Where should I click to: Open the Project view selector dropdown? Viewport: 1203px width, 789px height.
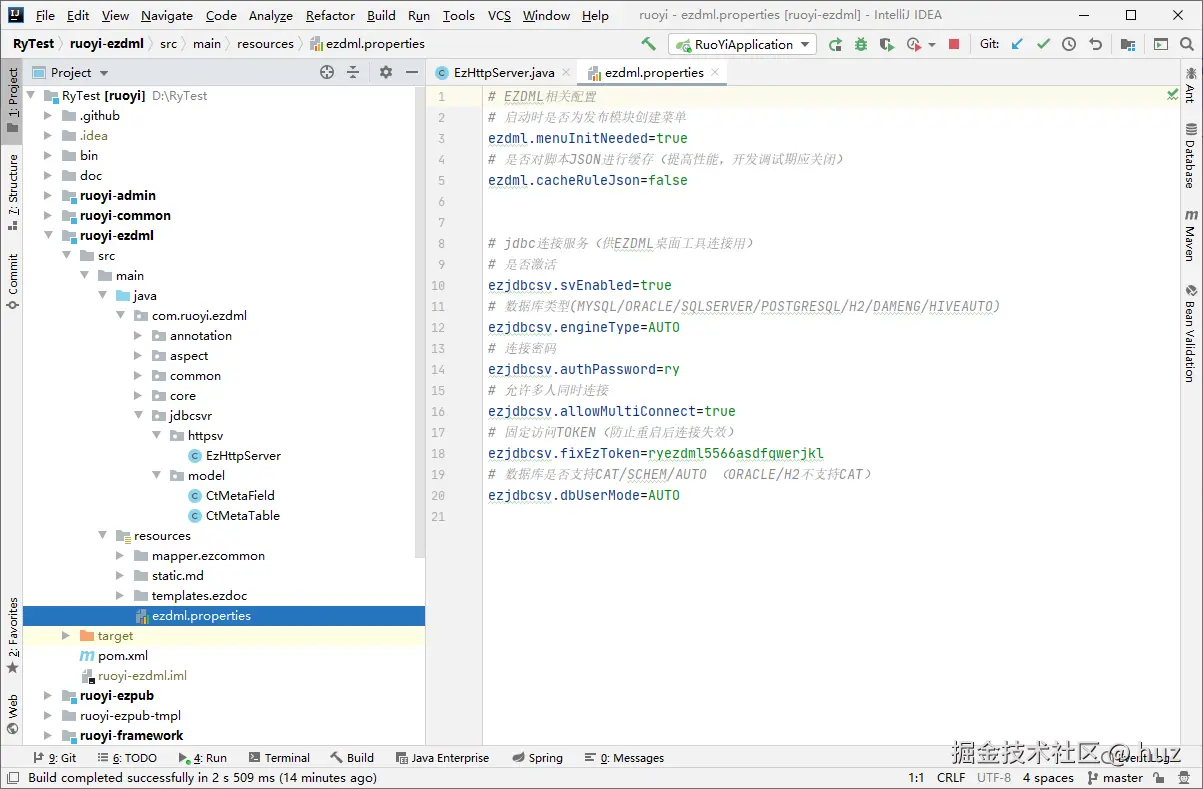[x=71, y=72]
